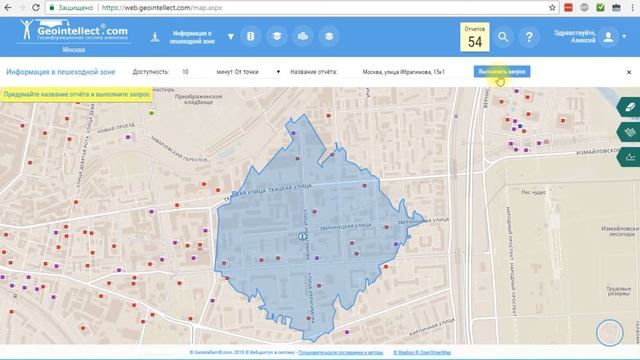This screenshot has width=640, height=360.
Task: Open the chart graph tab on right edge
Action: tap(630, 157)
